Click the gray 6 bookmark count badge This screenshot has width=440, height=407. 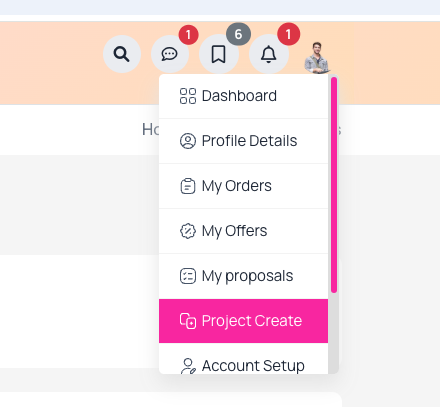point(238,34)
